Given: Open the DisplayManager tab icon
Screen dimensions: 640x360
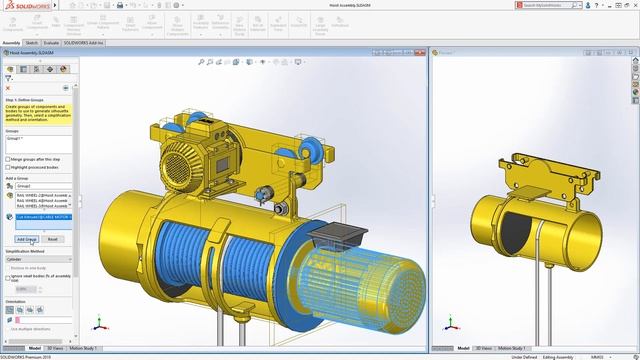Looking at the screenshot, I should pos(63,69).
